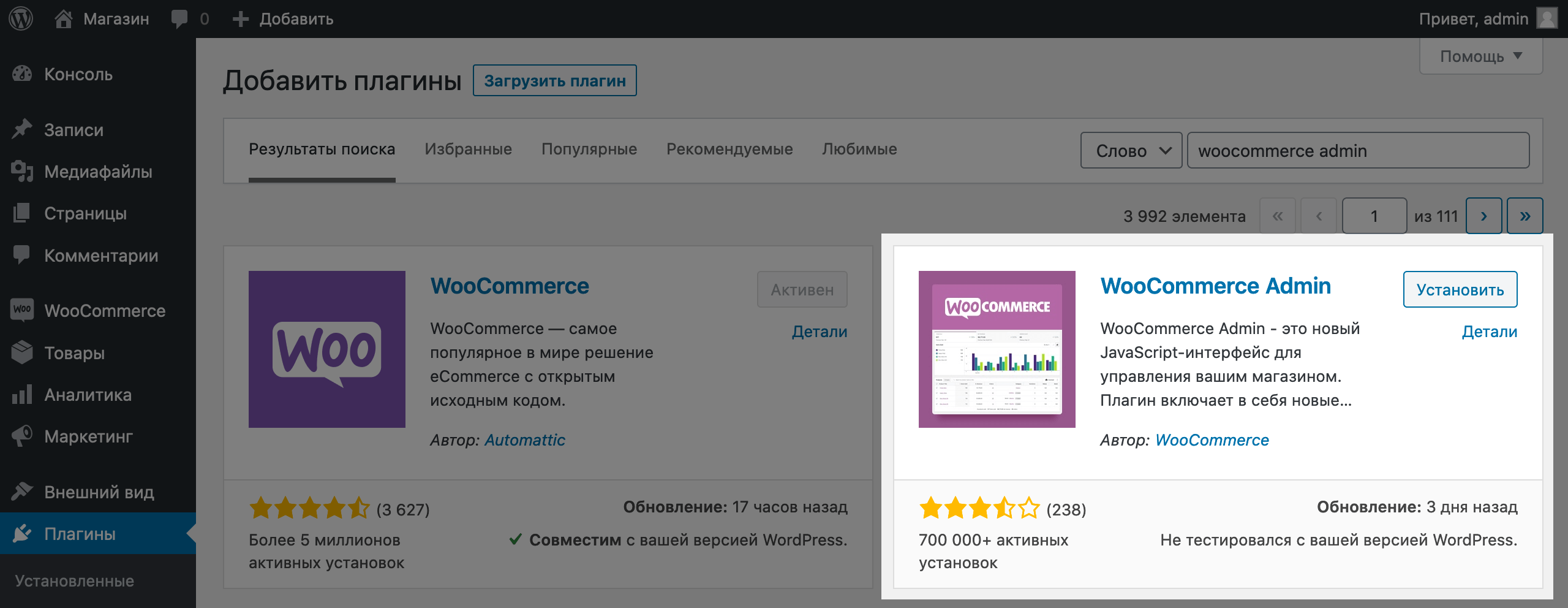Click the Комментарии bubble icon in sidebar
Viewport: 1568px width, 608px height.
(22, 255)
